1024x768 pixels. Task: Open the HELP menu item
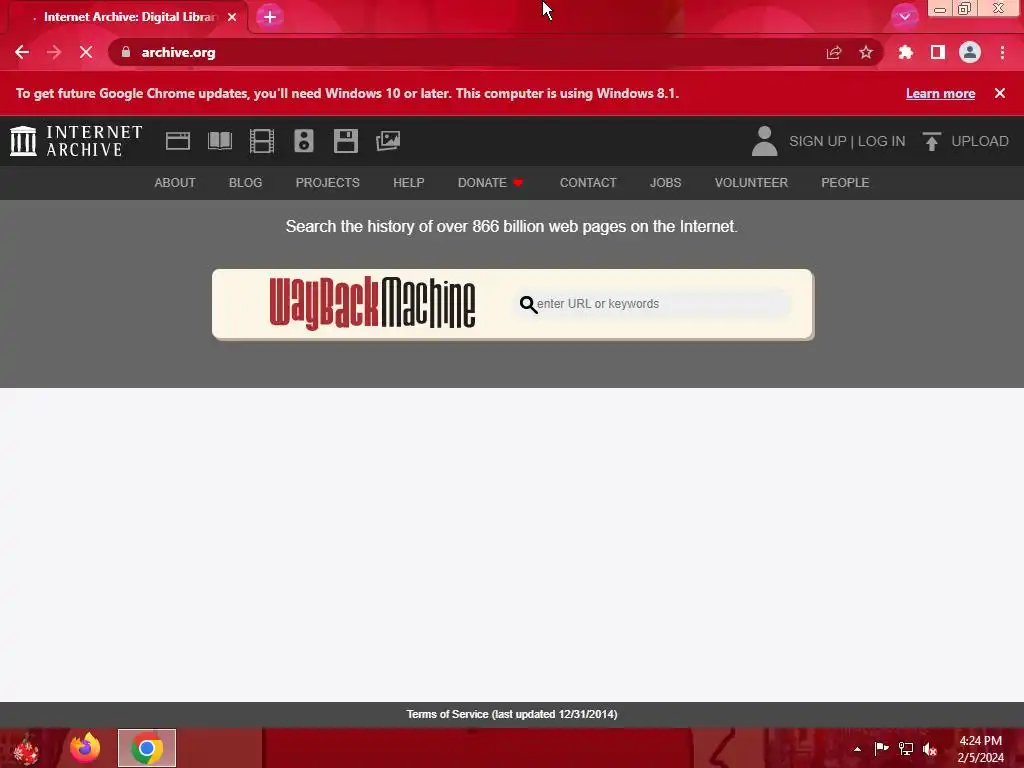click(x=409, y=183)
